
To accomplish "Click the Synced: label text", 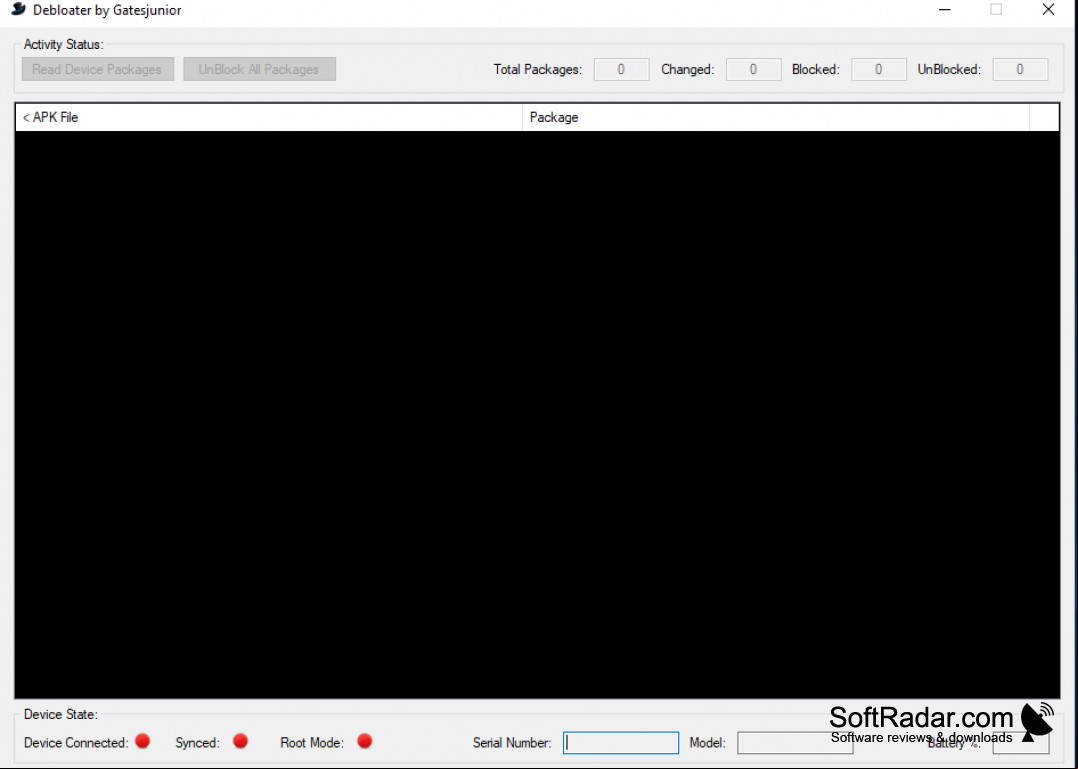I will (197, 743).
